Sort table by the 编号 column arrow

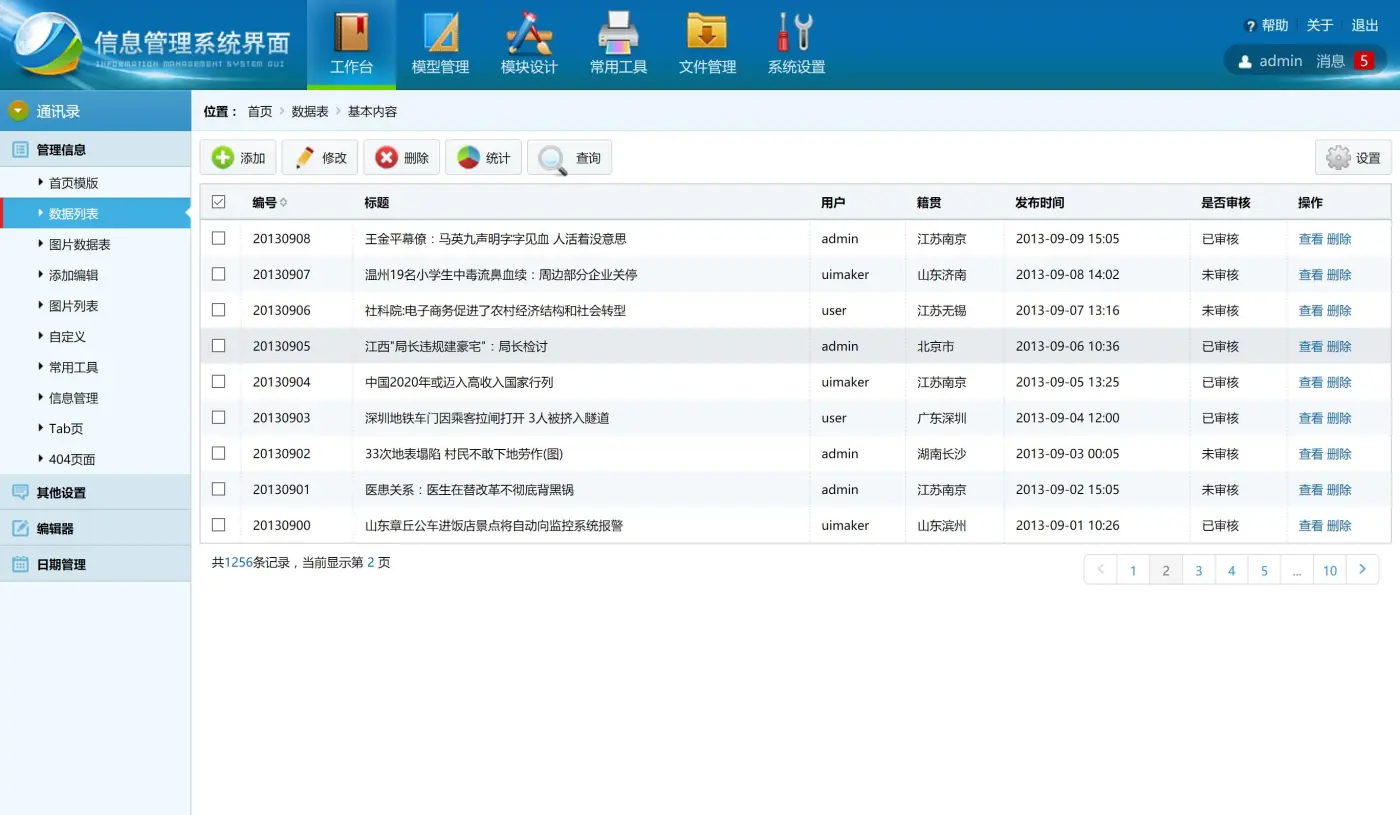284,203
